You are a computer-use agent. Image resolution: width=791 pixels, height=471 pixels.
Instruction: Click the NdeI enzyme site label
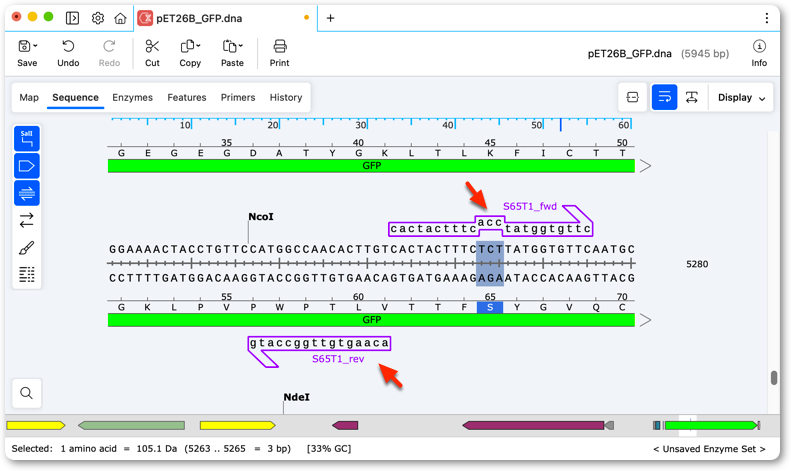pos(297,397)
